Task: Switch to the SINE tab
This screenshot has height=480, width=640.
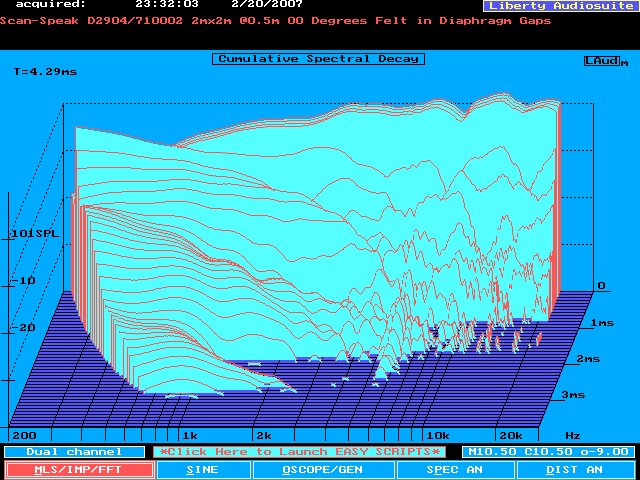Action: click(203, 469)
